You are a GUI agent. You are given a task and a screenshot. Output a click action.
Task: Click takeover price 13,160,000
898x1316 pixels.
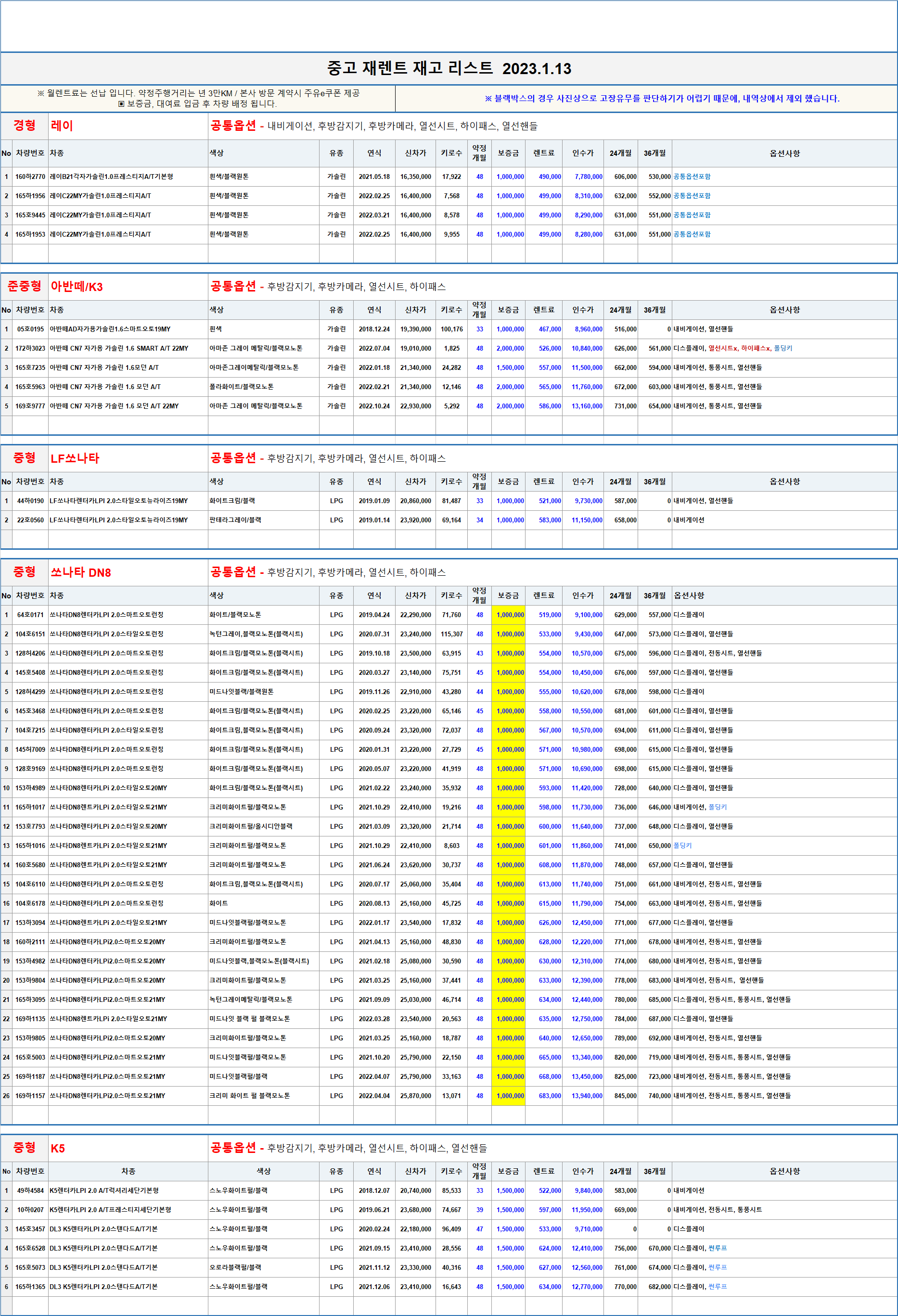586,406
